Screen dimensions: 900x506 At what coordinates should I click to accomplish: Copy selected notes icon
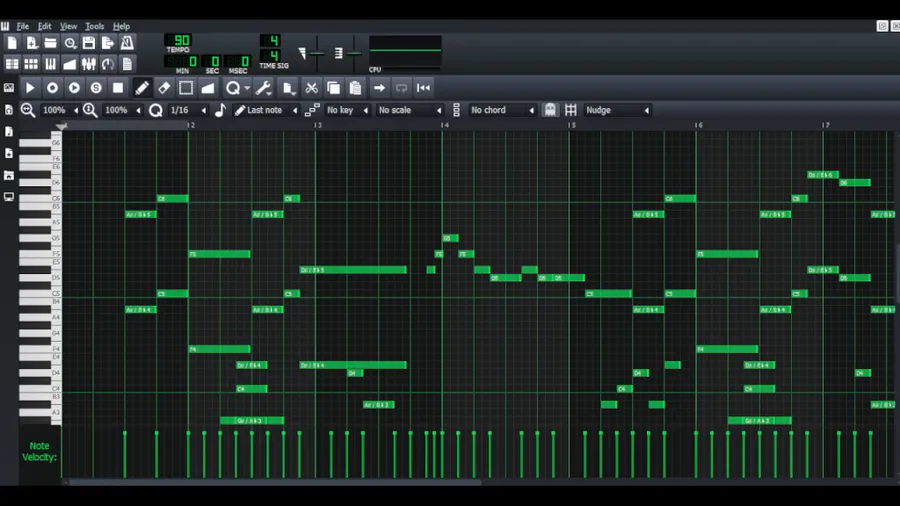pos(333,88)
